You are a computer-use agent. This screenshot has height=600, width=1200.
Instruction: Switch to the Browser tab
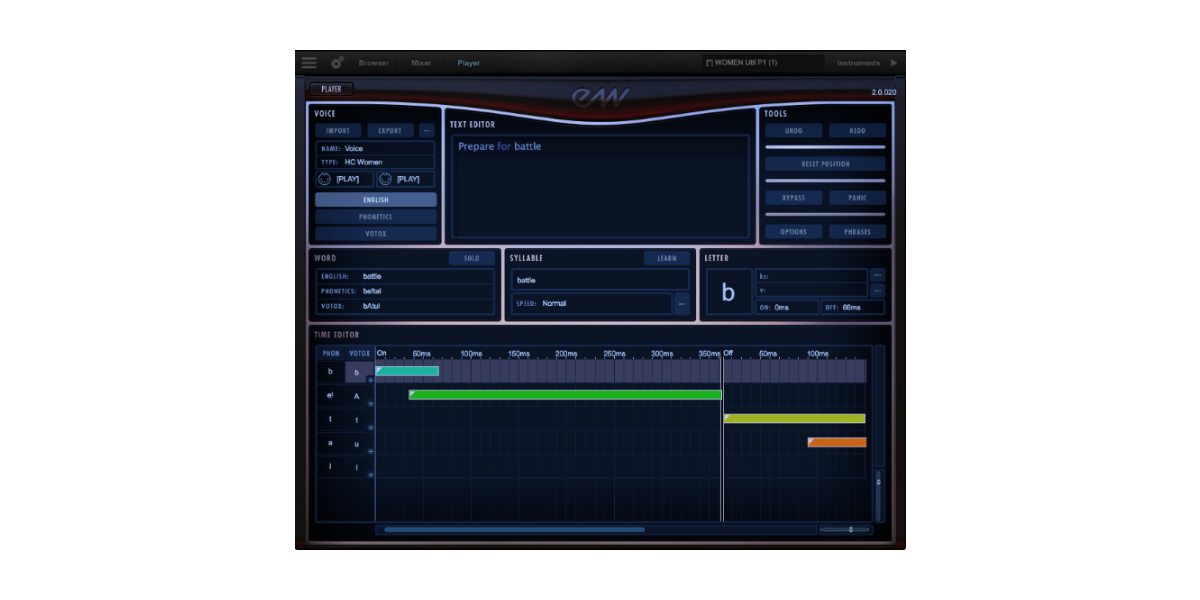tap(374, 63)
